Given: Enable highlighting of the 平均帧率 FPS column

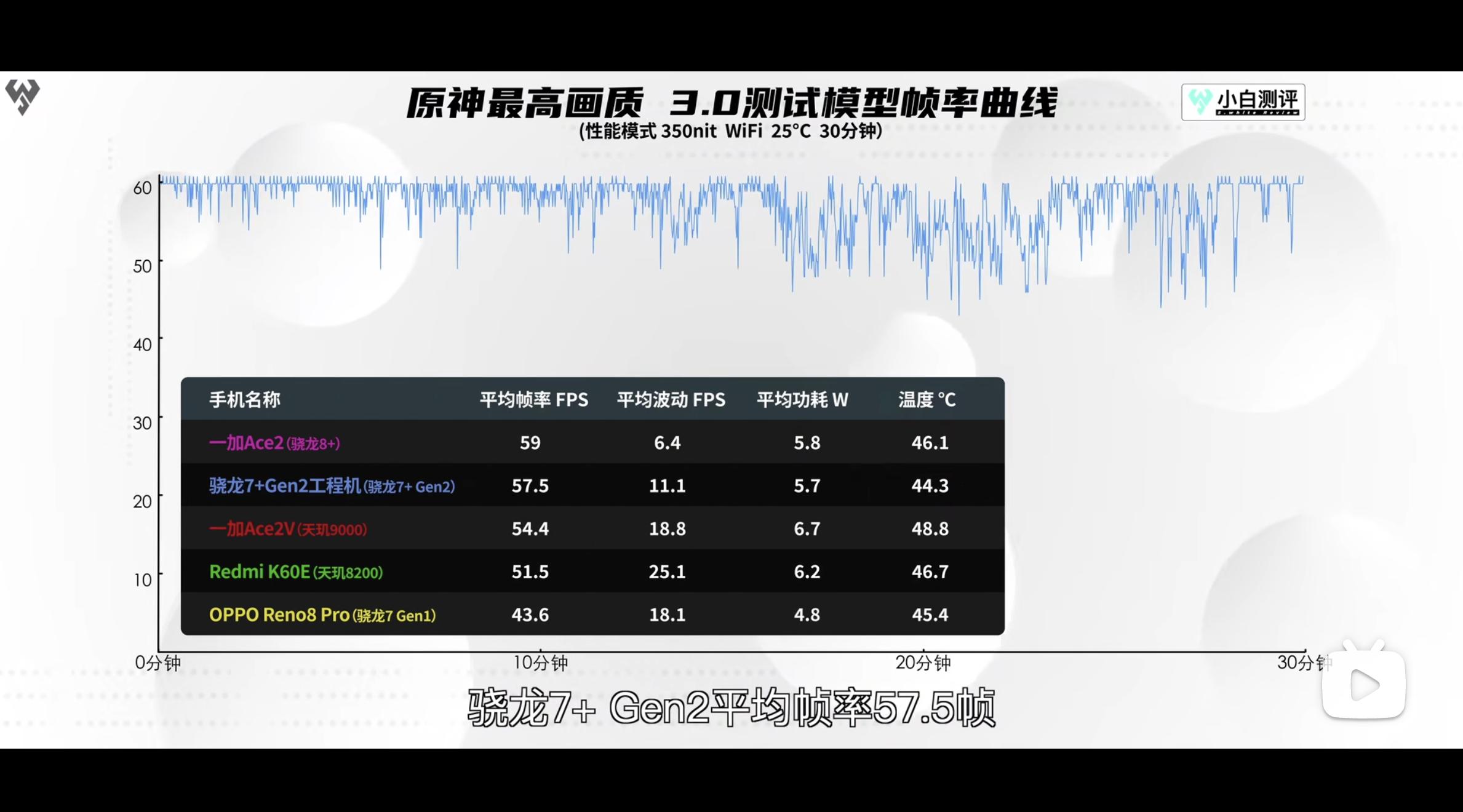Looking at the screenshot, I should (x=534, y=400).
